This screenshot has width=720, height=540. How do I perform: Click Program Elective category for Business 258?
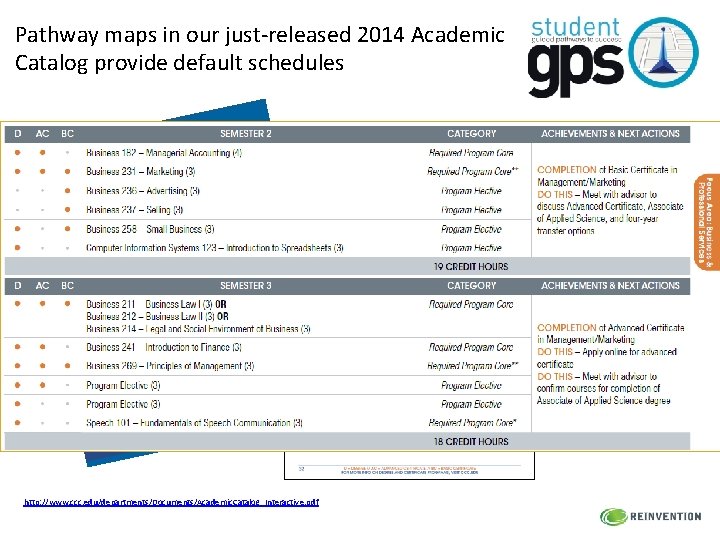coord(471,229)
